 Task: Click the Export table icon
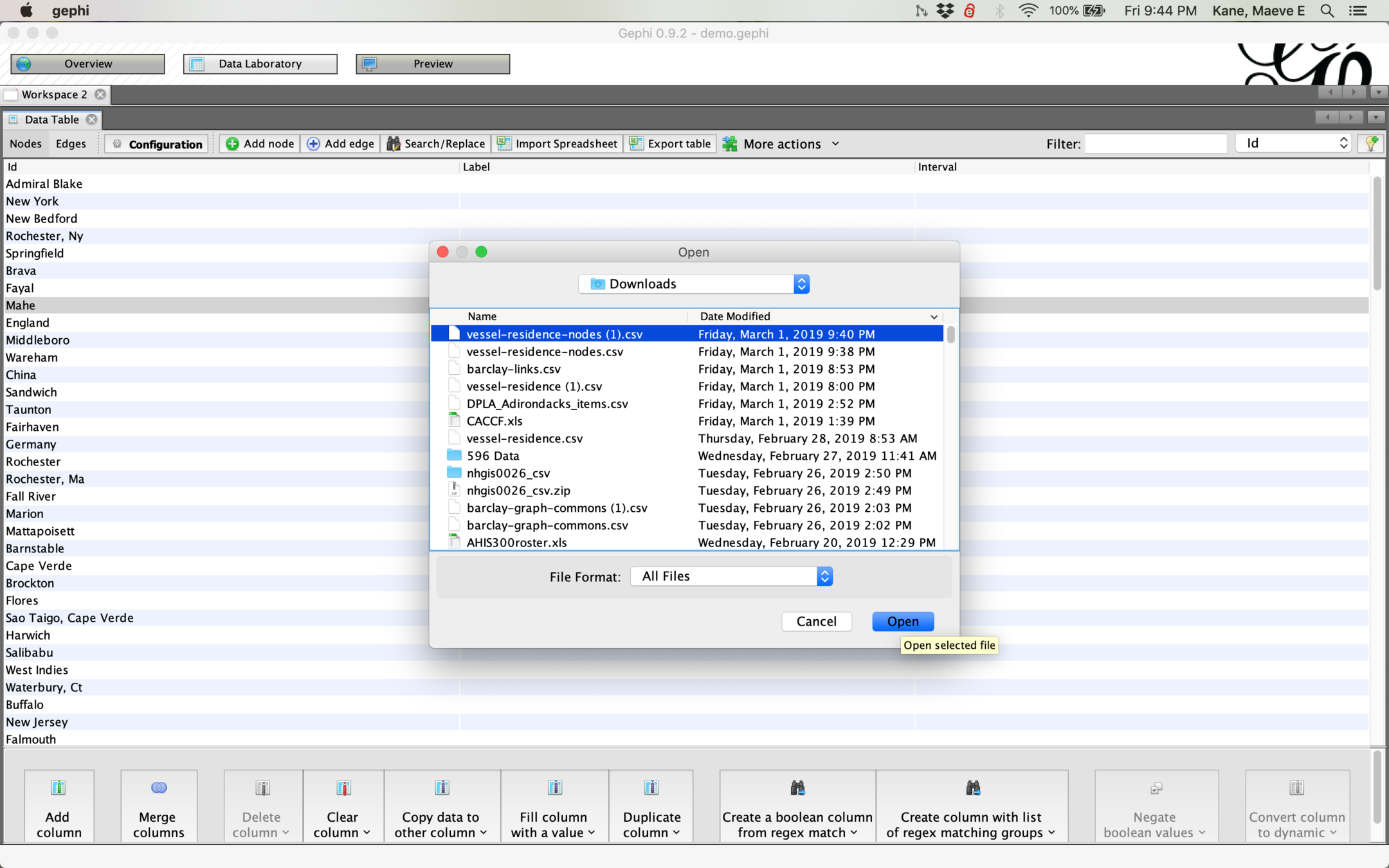636,144
